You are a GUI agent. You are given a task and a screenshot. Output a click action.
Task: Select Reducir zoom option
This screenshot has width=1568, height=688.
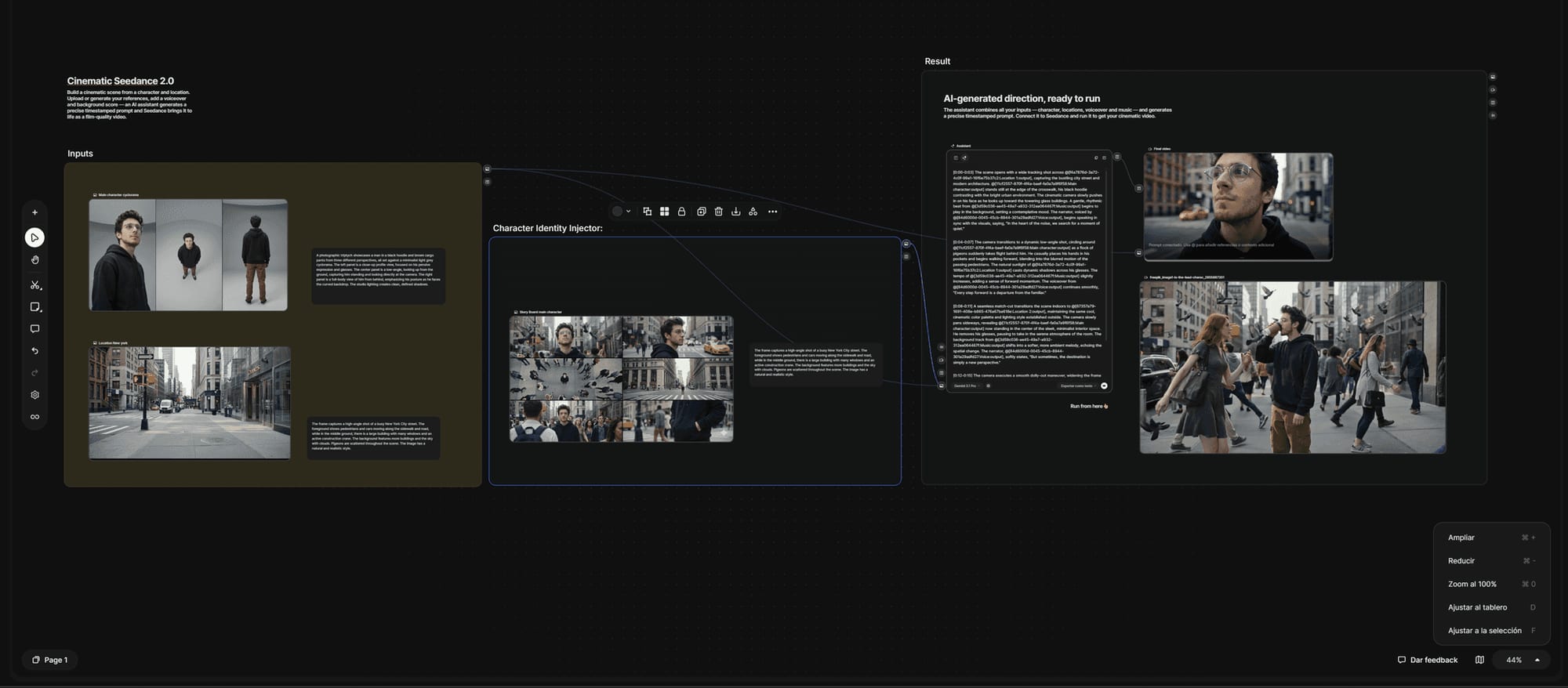[x=1491, y=561]
